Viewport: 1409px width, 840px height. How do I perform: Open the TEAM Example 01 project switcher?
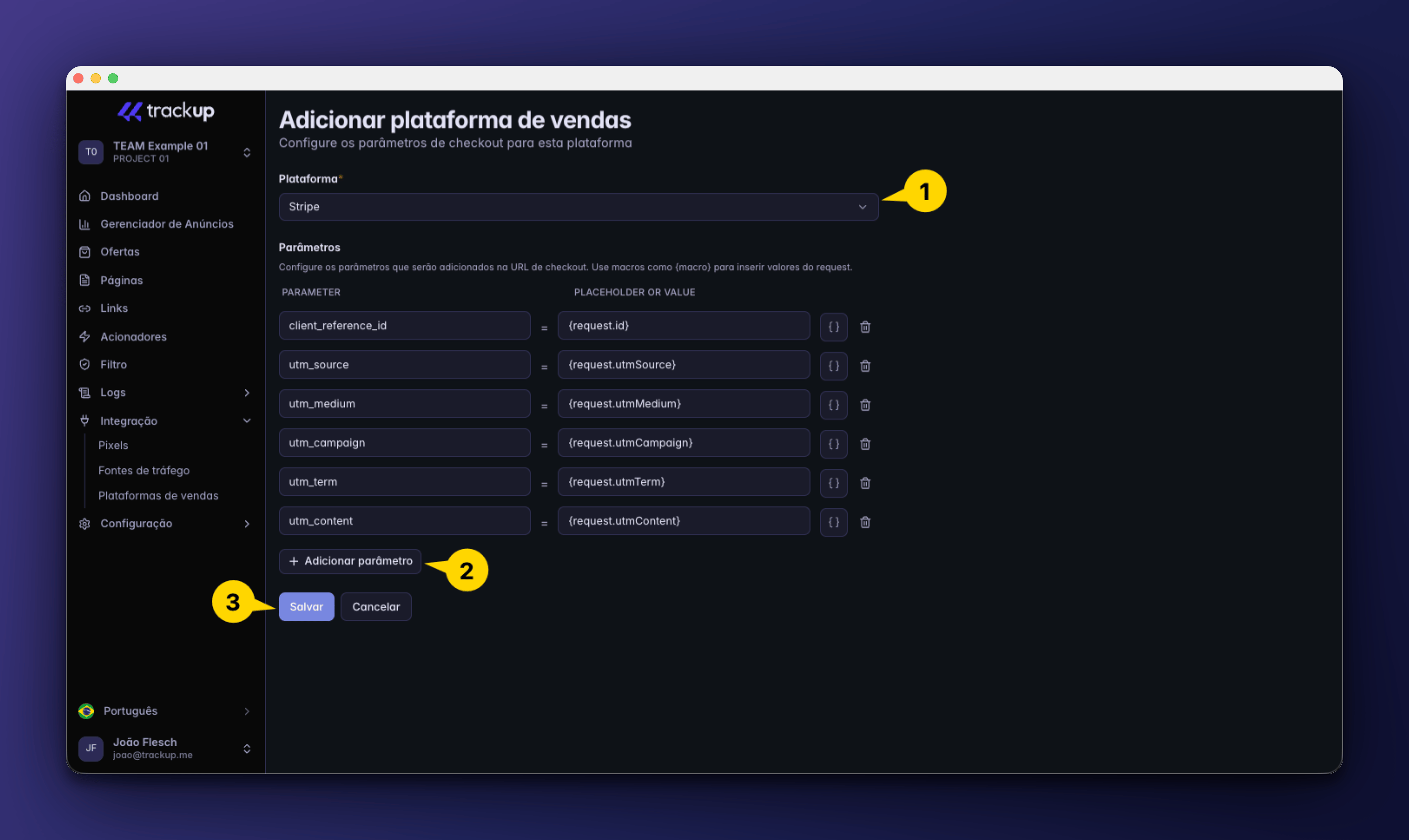[165, 152]
